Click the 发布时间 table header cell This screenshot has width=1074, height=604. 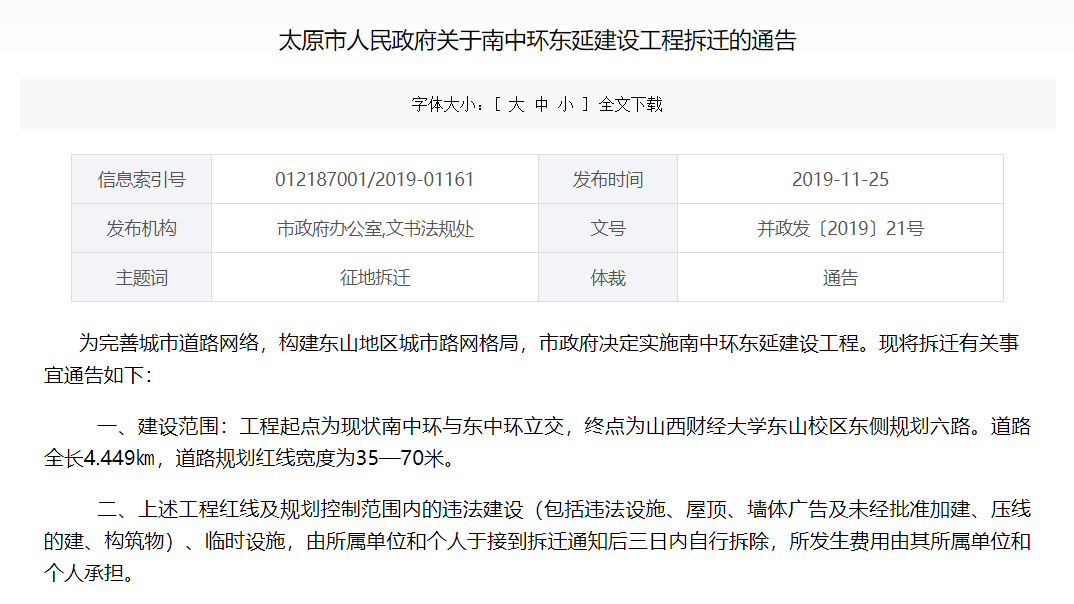(608, 179)
